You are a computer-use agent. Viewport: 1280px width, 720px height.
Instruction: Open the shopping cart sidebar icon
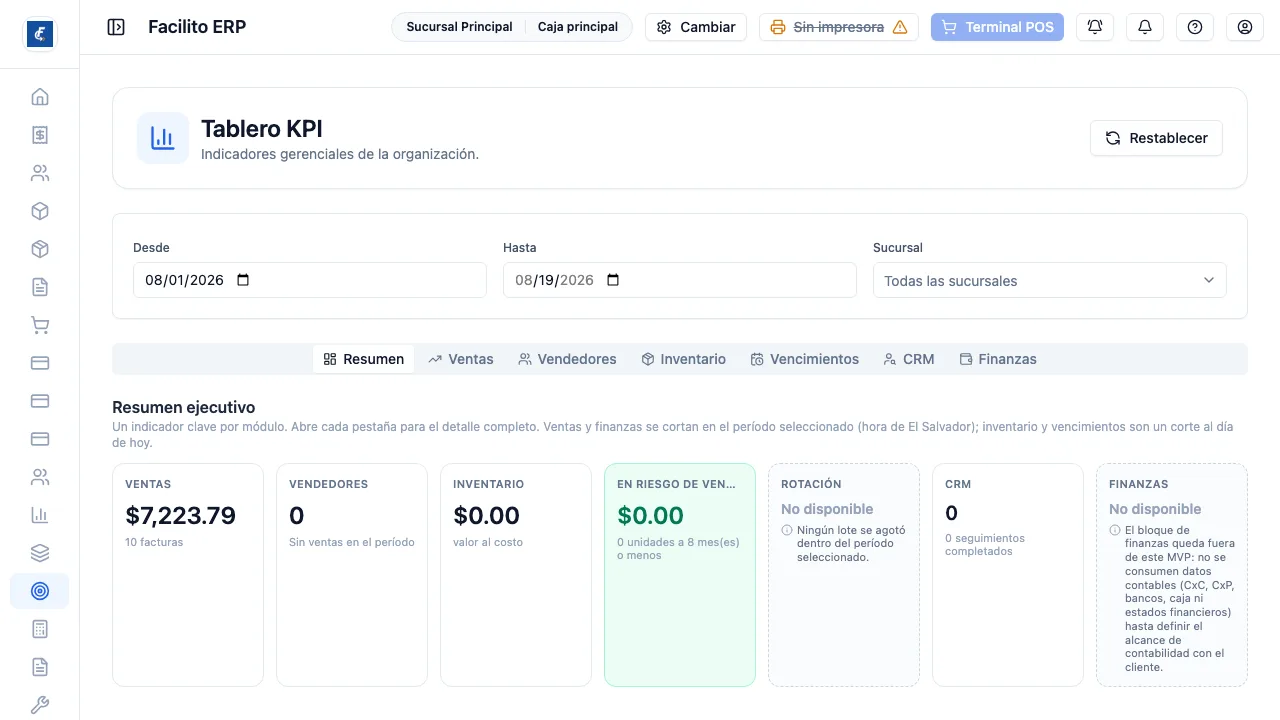tap(40, 325)
